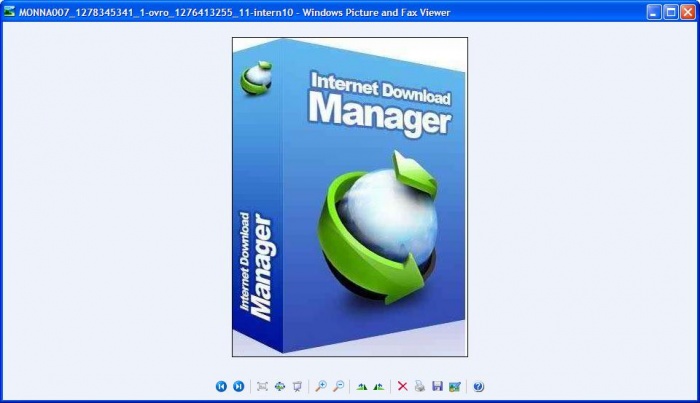Zoom in with magnifier plus icon
700x403 pixels.
coord(321,386)
